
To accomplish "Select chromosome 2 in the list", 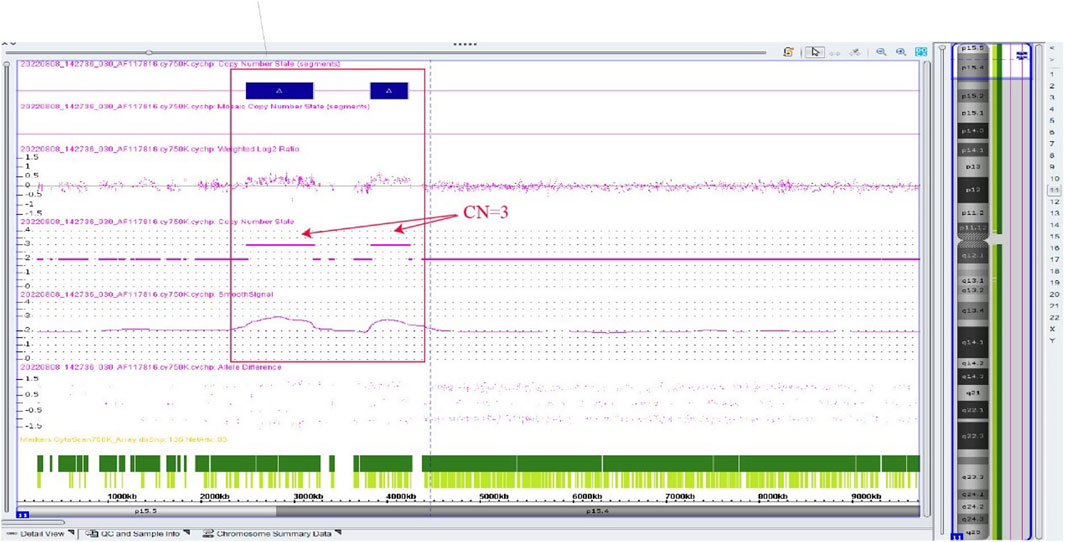I will pos(1051,86).
